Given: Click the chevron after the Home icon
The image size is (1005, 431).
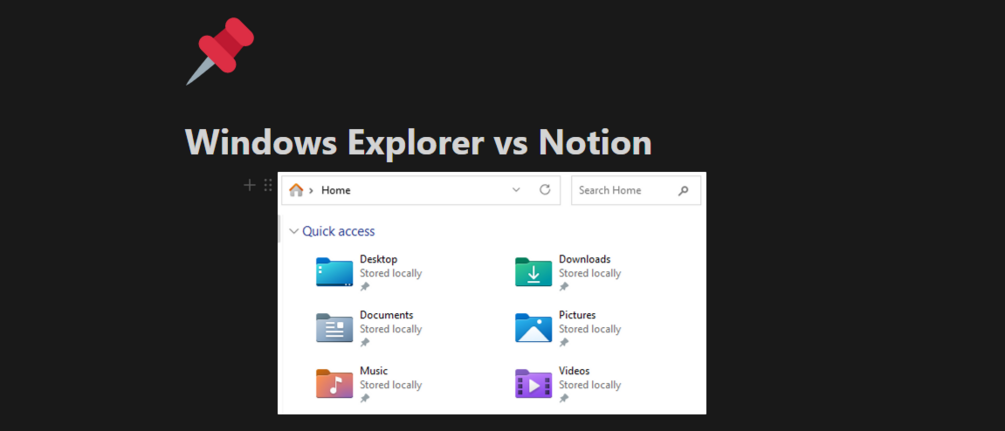Looking at the screenshot, I should (x=311, y=190).
